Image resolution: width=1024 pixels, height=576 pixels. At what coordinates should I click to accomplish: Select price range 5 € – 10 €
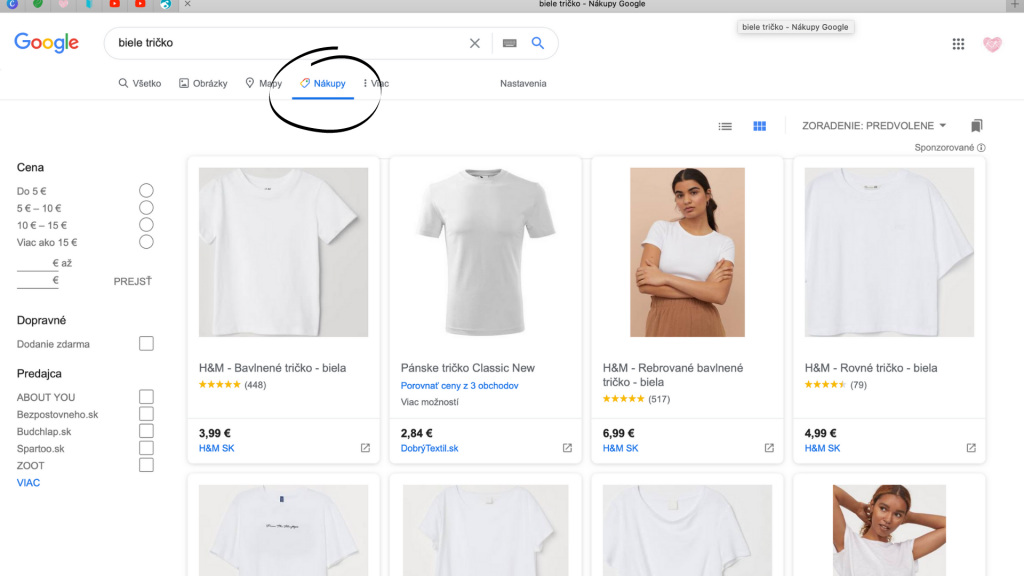pos(146,208)
